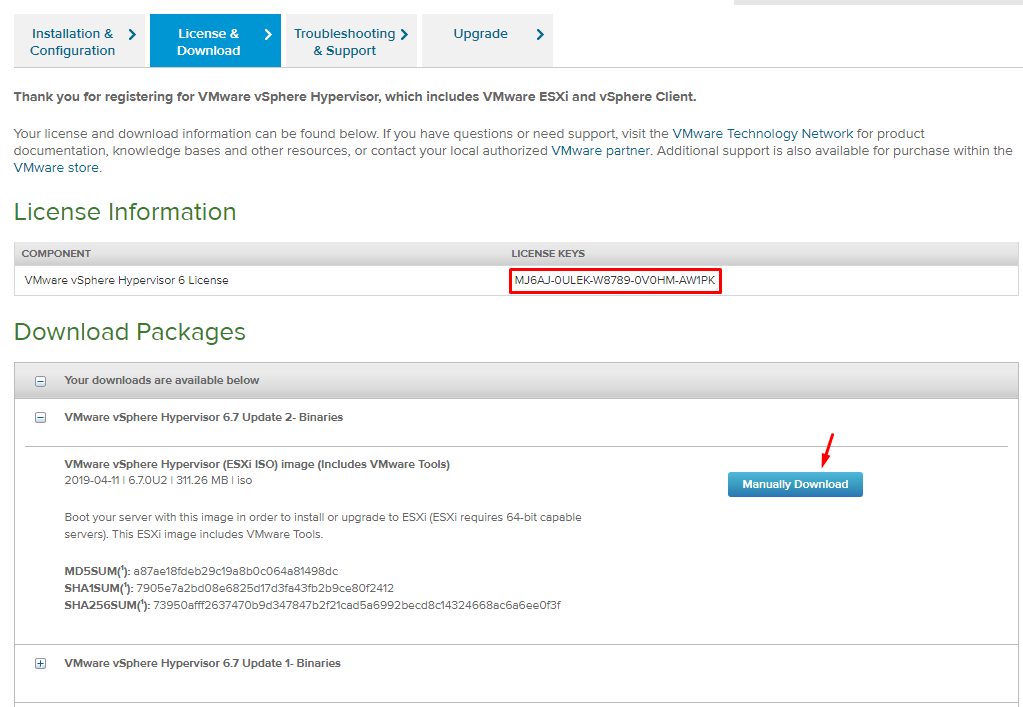Click 'VMware vSphere Hypervisor 6.7 Update 1- Binaries' title
Screen dimensions: 1023x707
(202, 663)
